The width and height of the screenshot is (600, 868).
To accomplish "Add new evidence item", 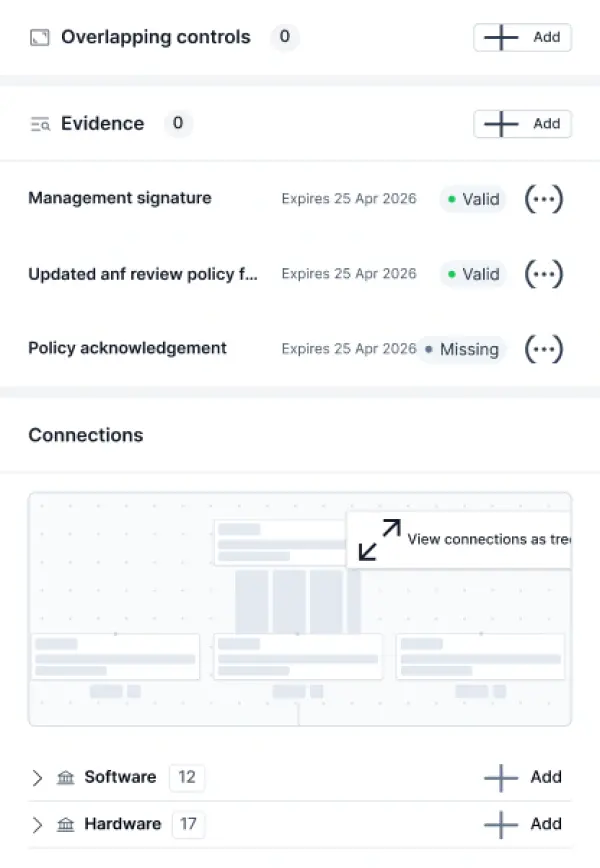I will (x=523, y=123).
